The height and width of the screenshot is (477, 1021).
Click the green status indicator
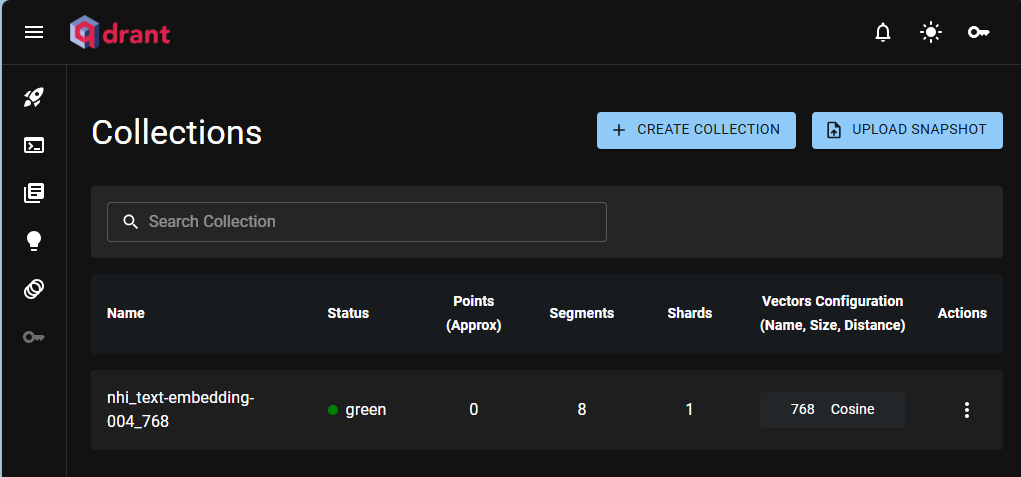357,410
